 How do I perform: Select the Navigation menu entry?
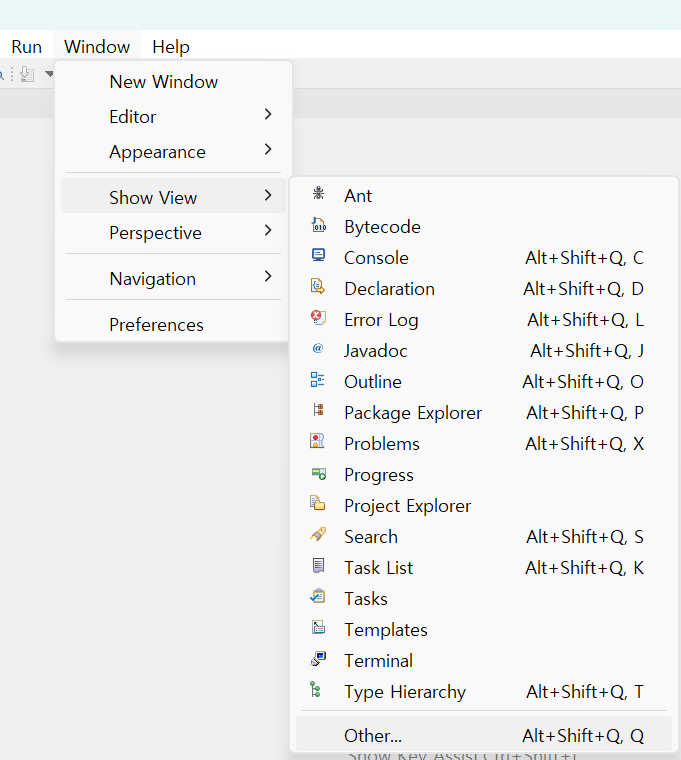tap(173, 279)
